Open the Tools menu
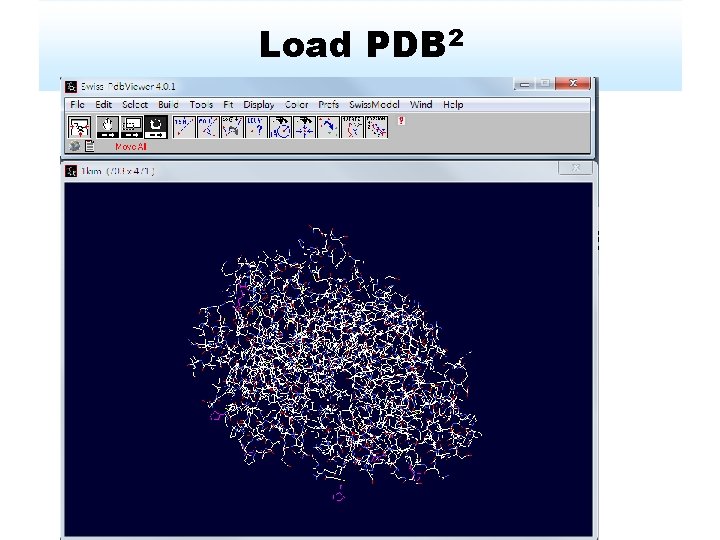The image size is (720, 540). pyautogui.click(x=201, y=105)
